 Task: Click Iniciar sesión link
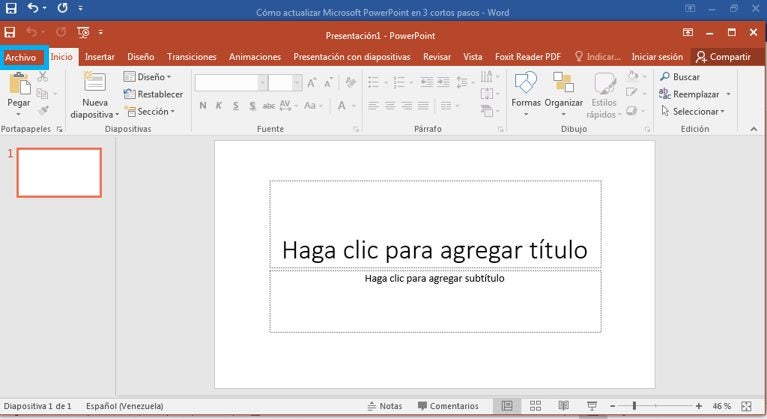point(657,57)
